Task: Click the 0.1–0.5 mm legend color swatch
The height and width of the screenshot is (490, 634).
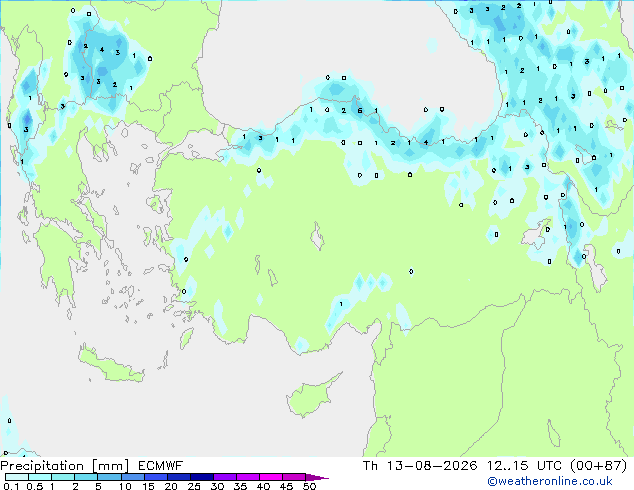Action: [x=17, y=477]
